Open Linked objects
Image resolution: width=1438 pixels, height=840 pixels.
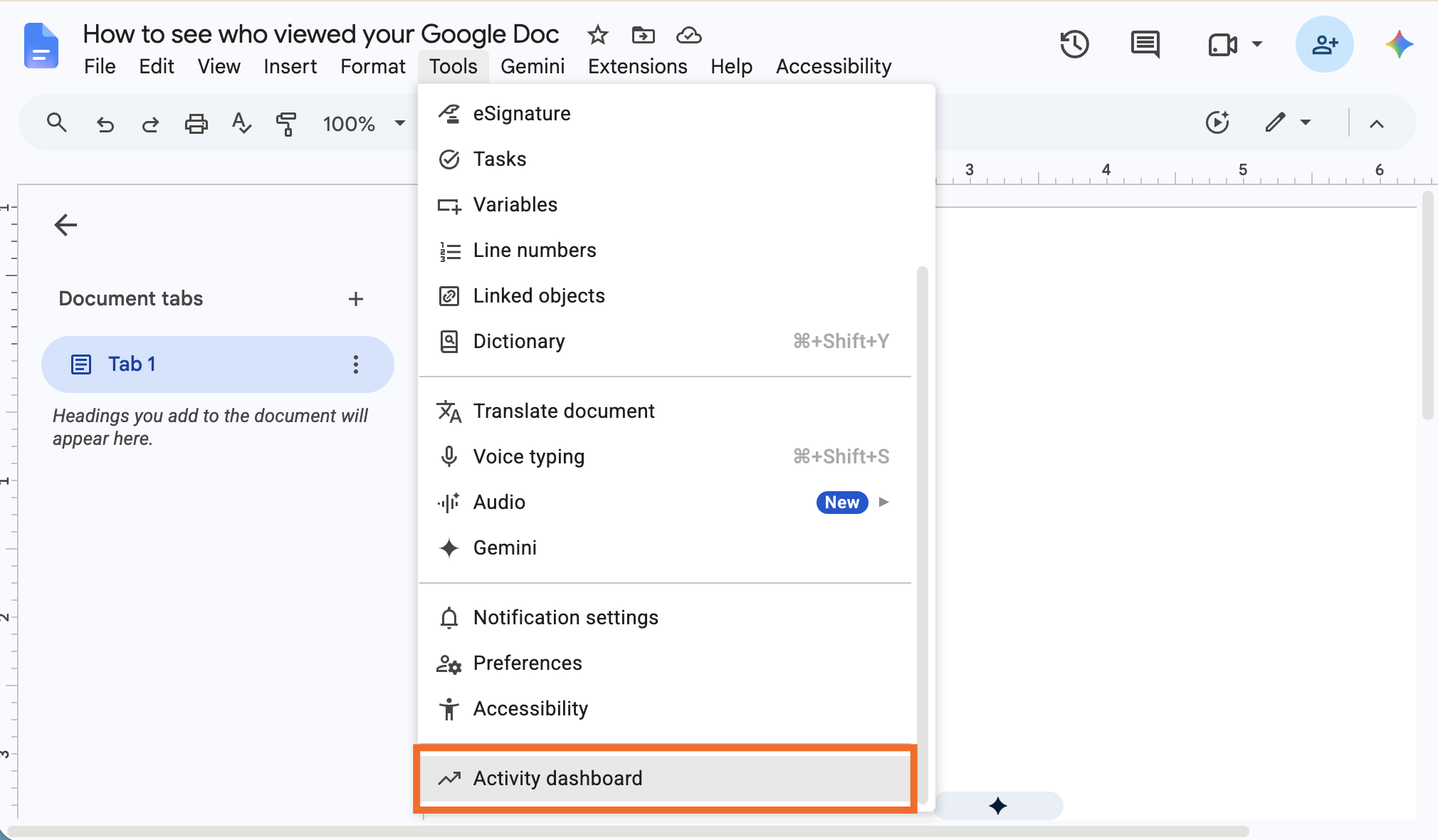point(665,296)
